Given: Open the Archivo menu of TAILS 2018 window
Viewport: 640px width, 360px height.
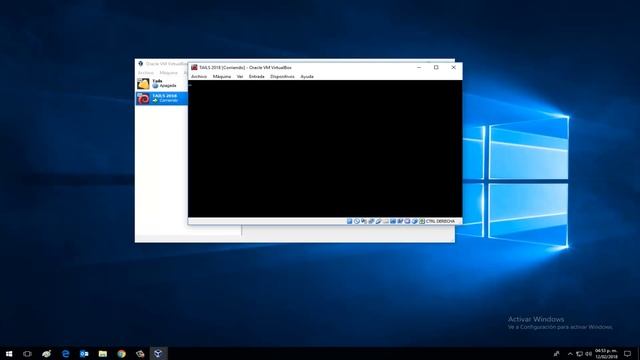Looking at the screenshot, I should click(199, 76).
